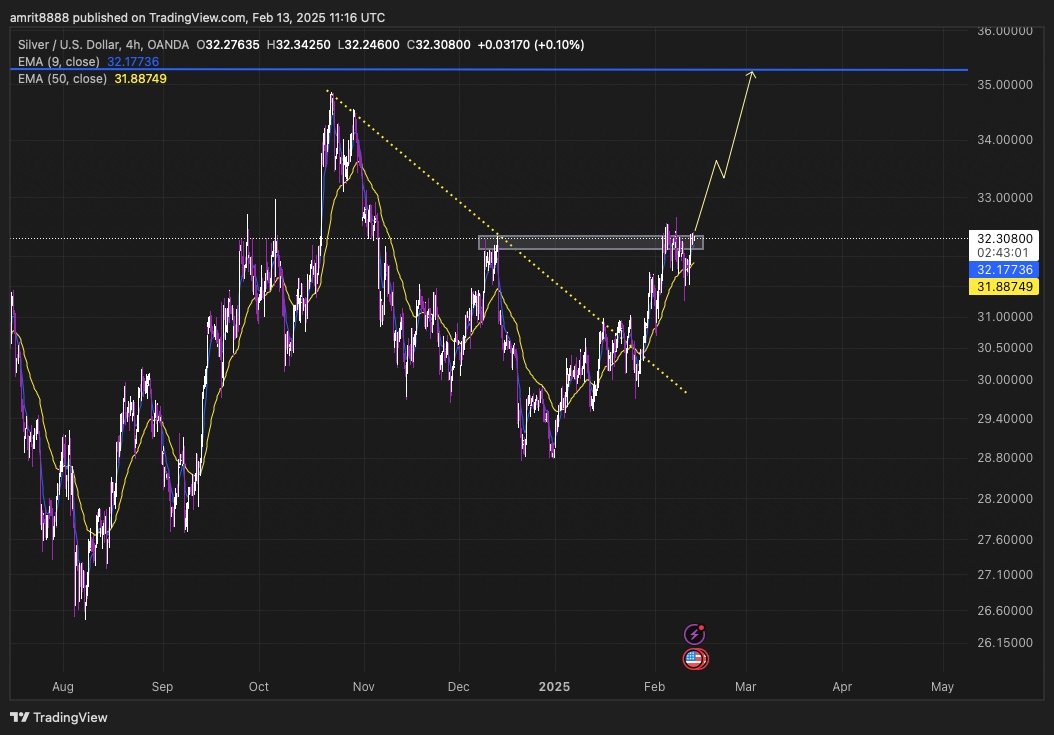
Task: Click the purple lightning event icon
Action: [694, 634]
